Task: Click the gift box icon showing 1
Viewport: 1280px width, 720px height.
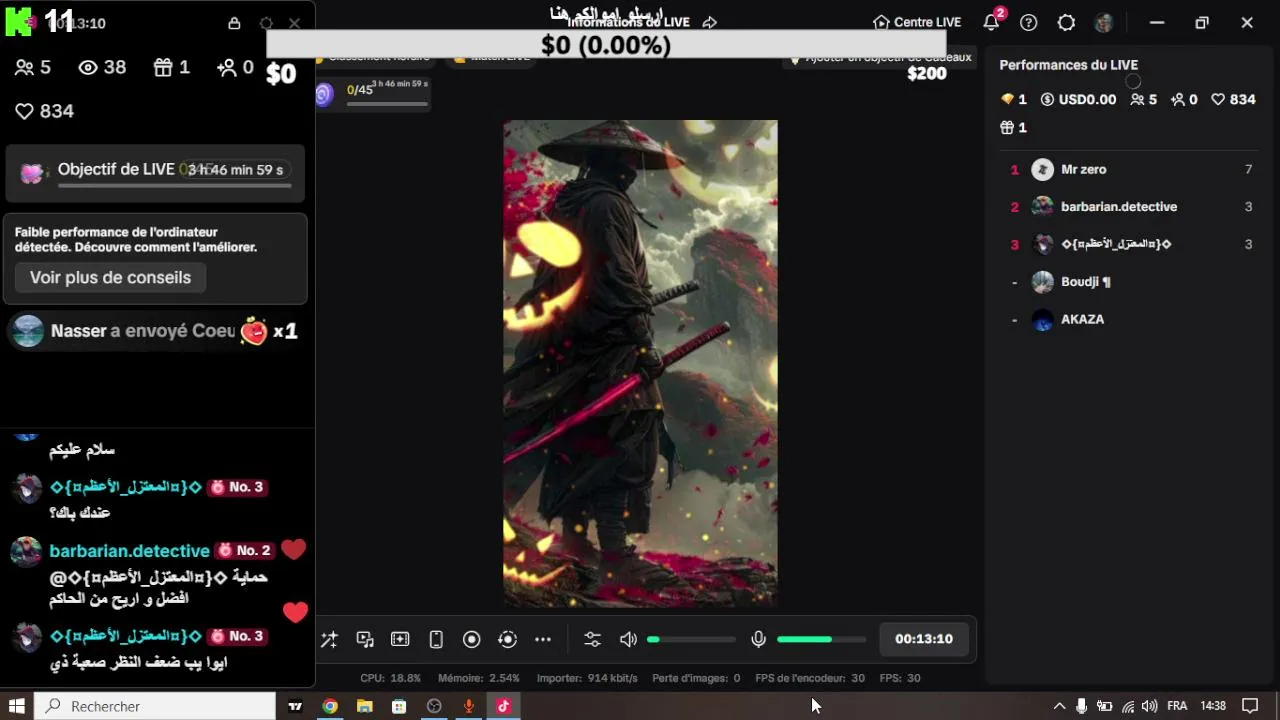Action: pyautogui.click(x=163, y=67)
